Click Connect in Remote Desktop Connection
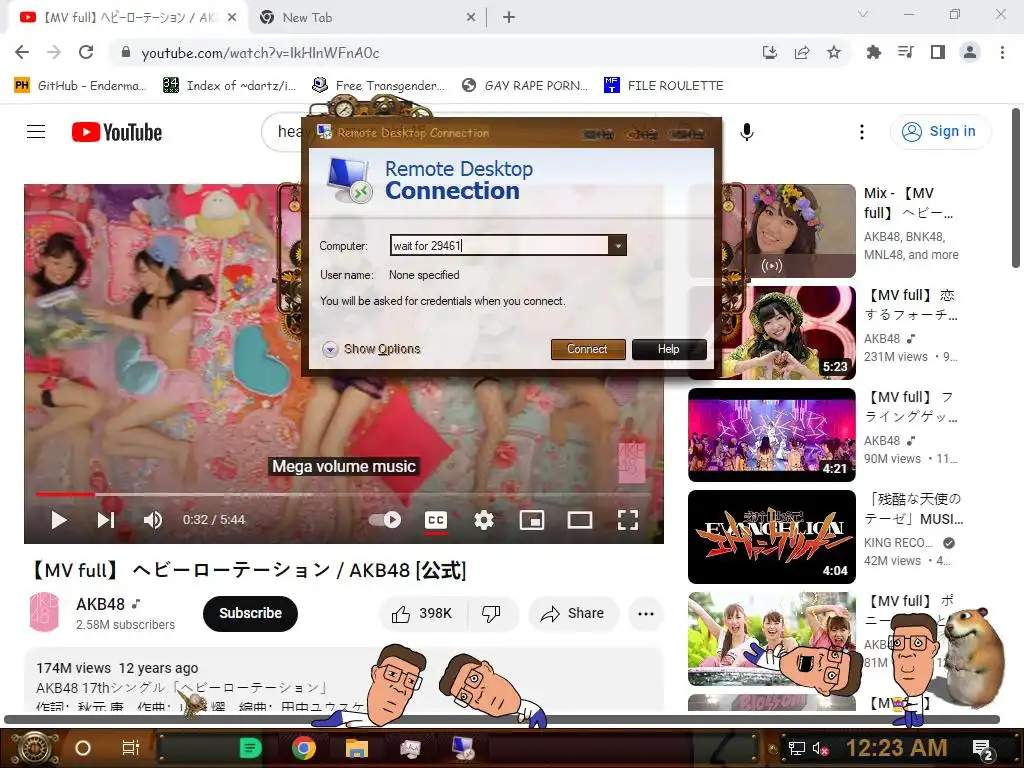This screenshot has height=768, width=1024. tap(588, 349)
